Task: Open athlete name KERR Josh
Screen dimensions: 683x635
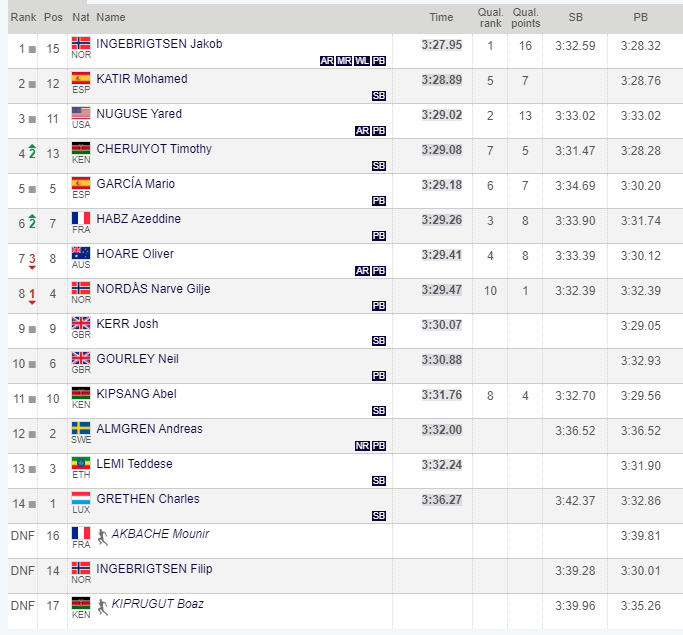Action: click(x=127, y=324)
